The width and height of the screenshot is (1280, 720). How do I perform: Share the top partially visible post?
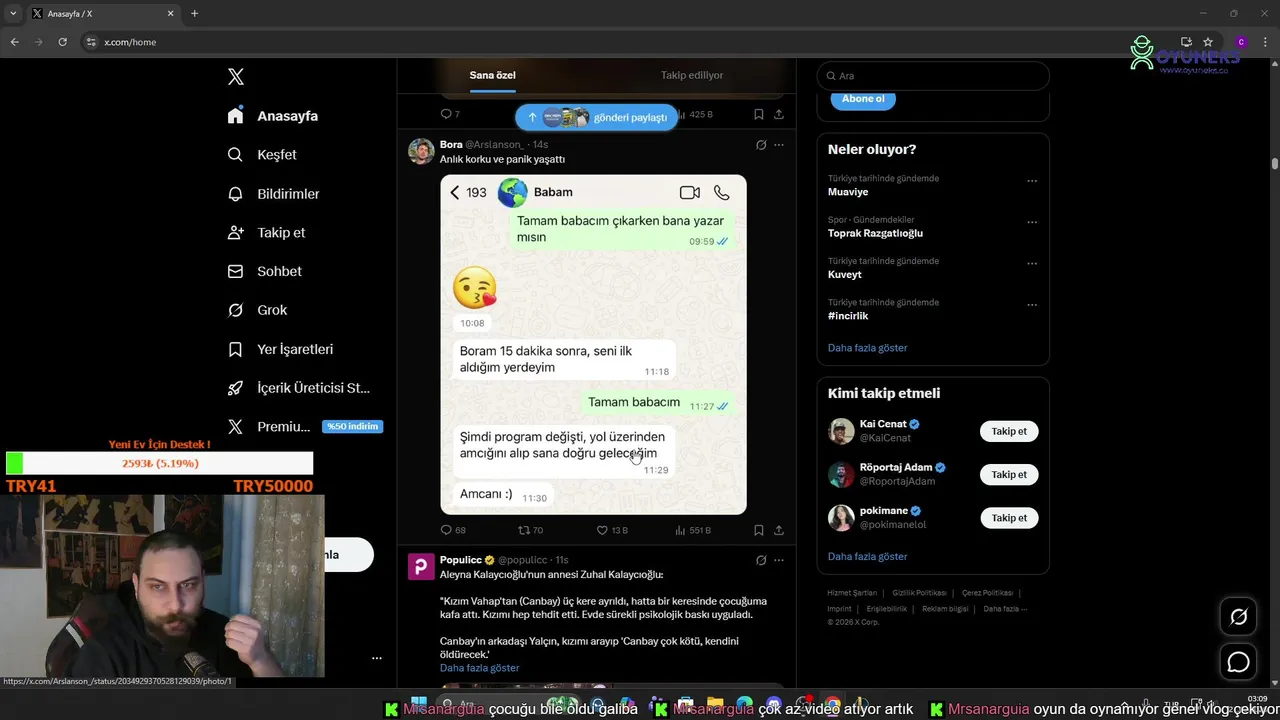(x=779, y=114)
